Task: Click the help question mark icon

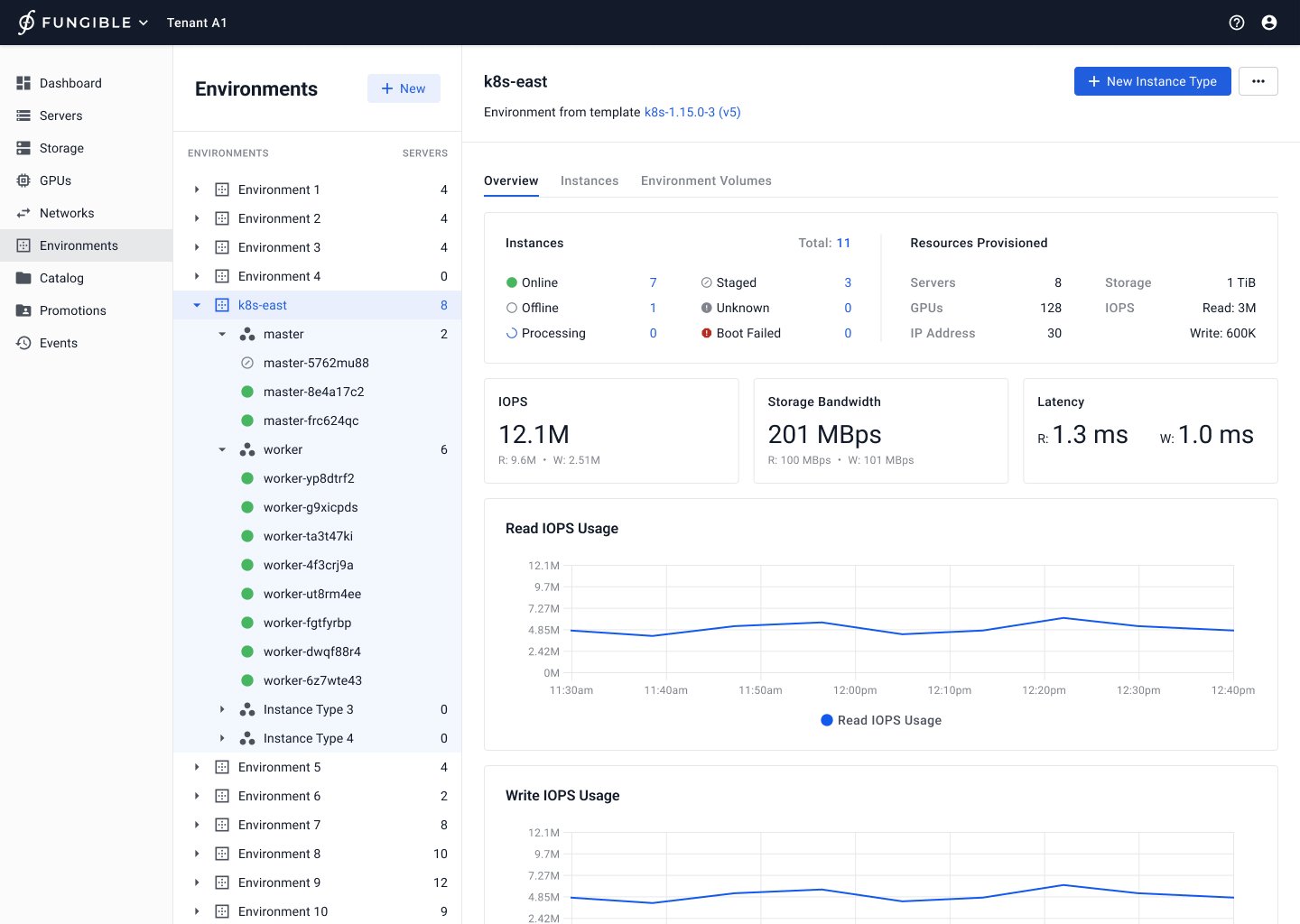Action: (1237, 23)
